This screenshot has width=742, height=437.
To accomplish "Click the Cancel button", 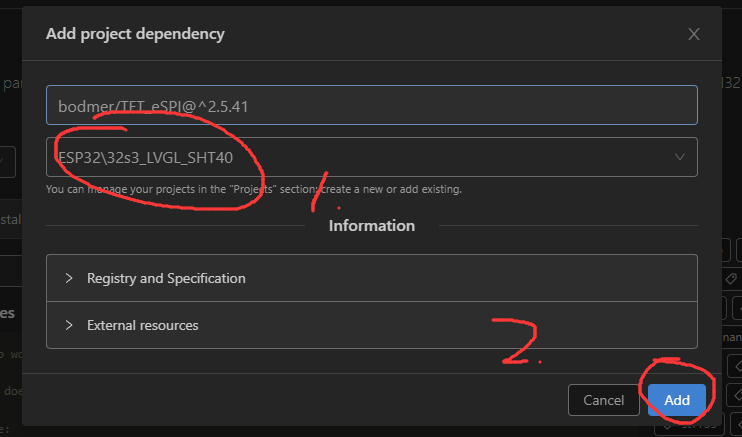I will coord(603,400).
